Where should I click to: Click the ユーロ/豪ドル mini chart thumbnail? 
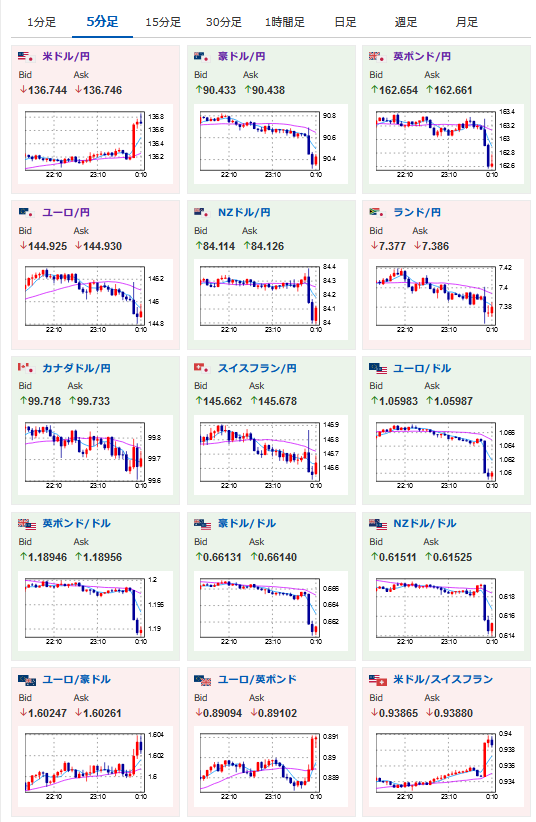[95, 766]
